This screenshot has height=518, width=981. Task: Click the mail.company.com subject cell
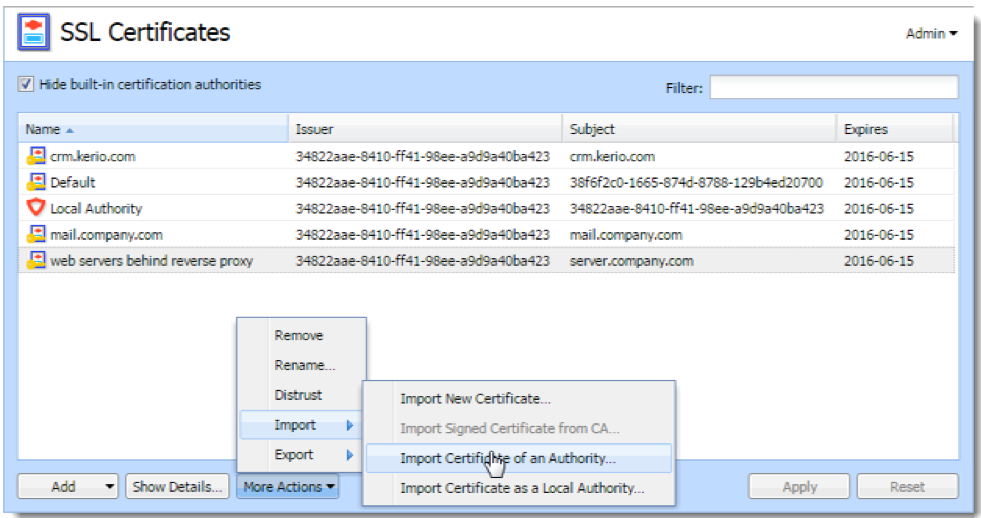coord(626,235)
